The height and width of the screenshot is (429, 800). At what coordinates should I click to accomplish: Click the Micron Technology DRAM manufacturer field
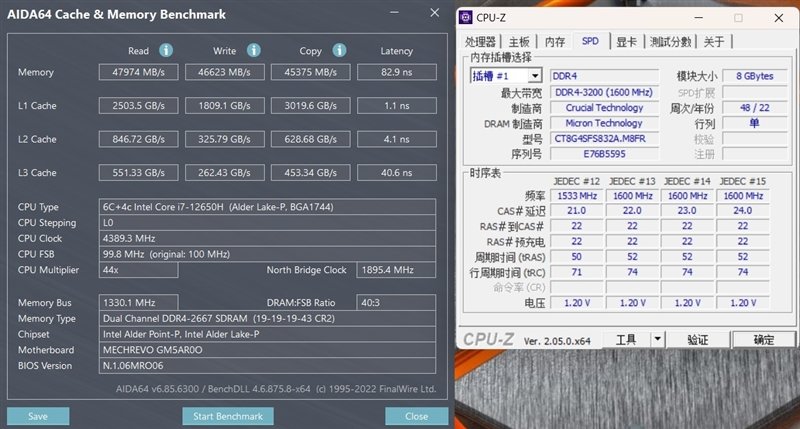[604, 123]
